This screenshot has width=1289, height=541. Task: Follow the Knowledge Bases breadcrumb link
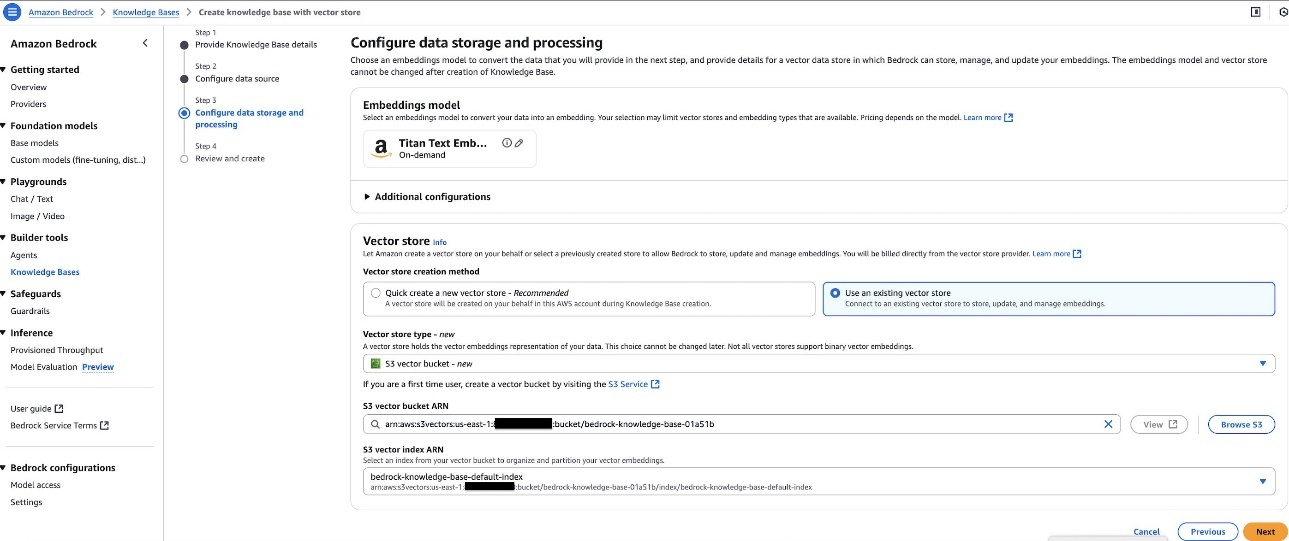(x=144, y=12)
